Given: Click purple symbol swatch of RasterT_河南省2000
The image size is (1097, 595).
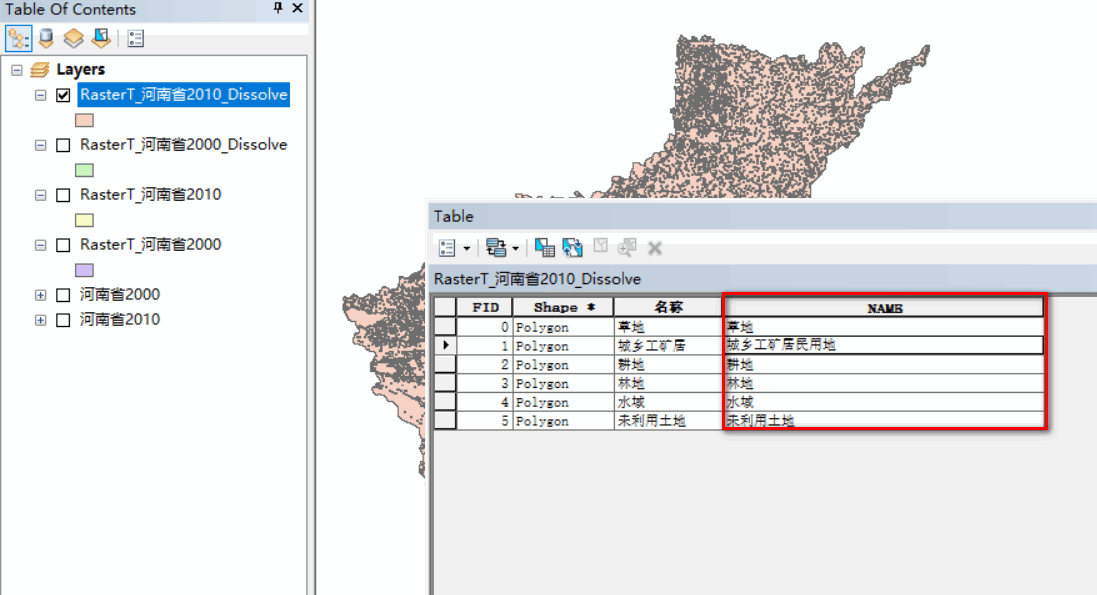Looking at the screenshot, I should [84, 270].
